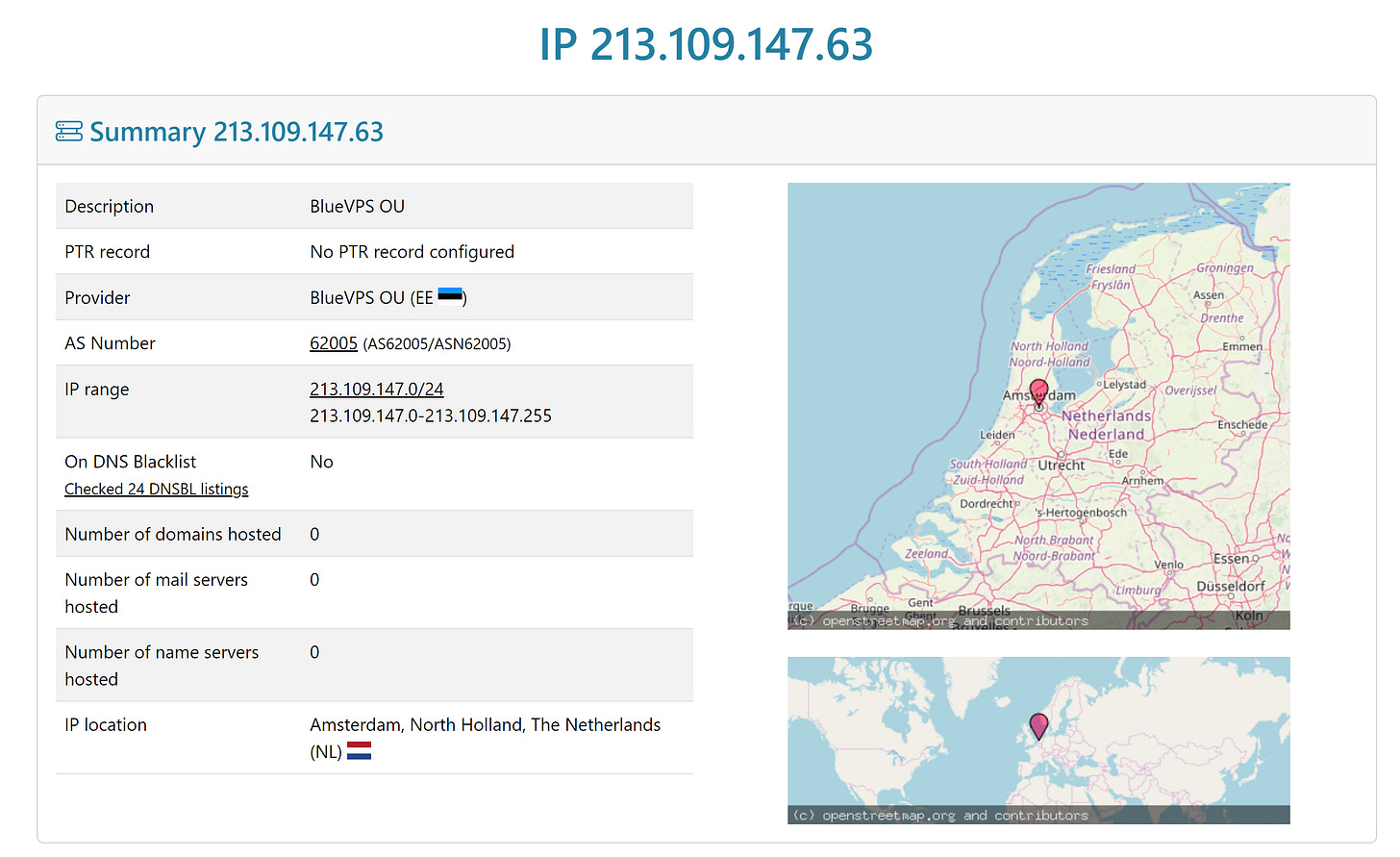Viewport: 1400px width, 857px height.
Task: Click the mail servers hosted value 0
Action: [x=314, y=580]
